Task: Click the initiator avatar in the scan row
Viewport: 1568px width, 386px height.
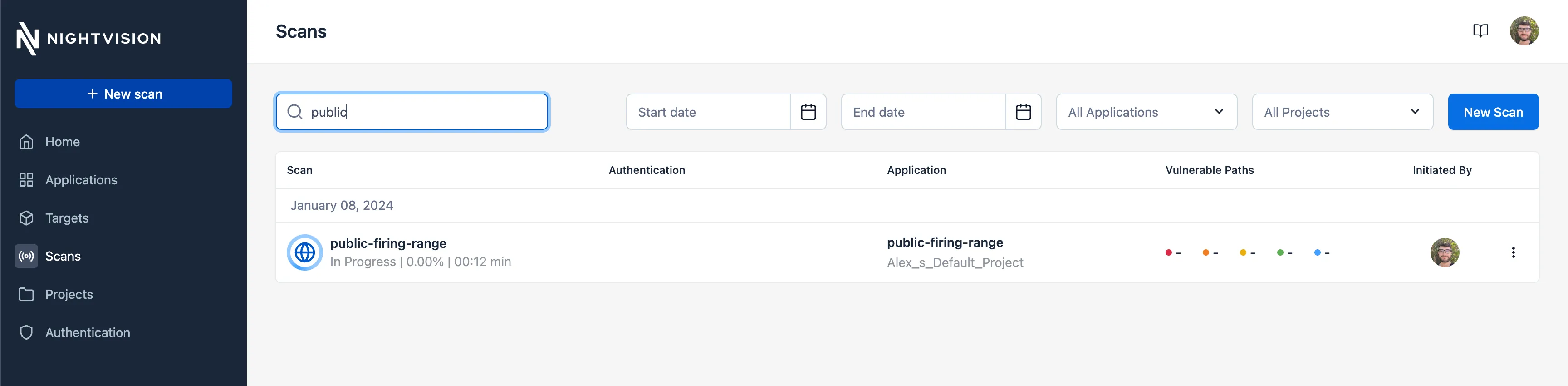Action: 1445,252
